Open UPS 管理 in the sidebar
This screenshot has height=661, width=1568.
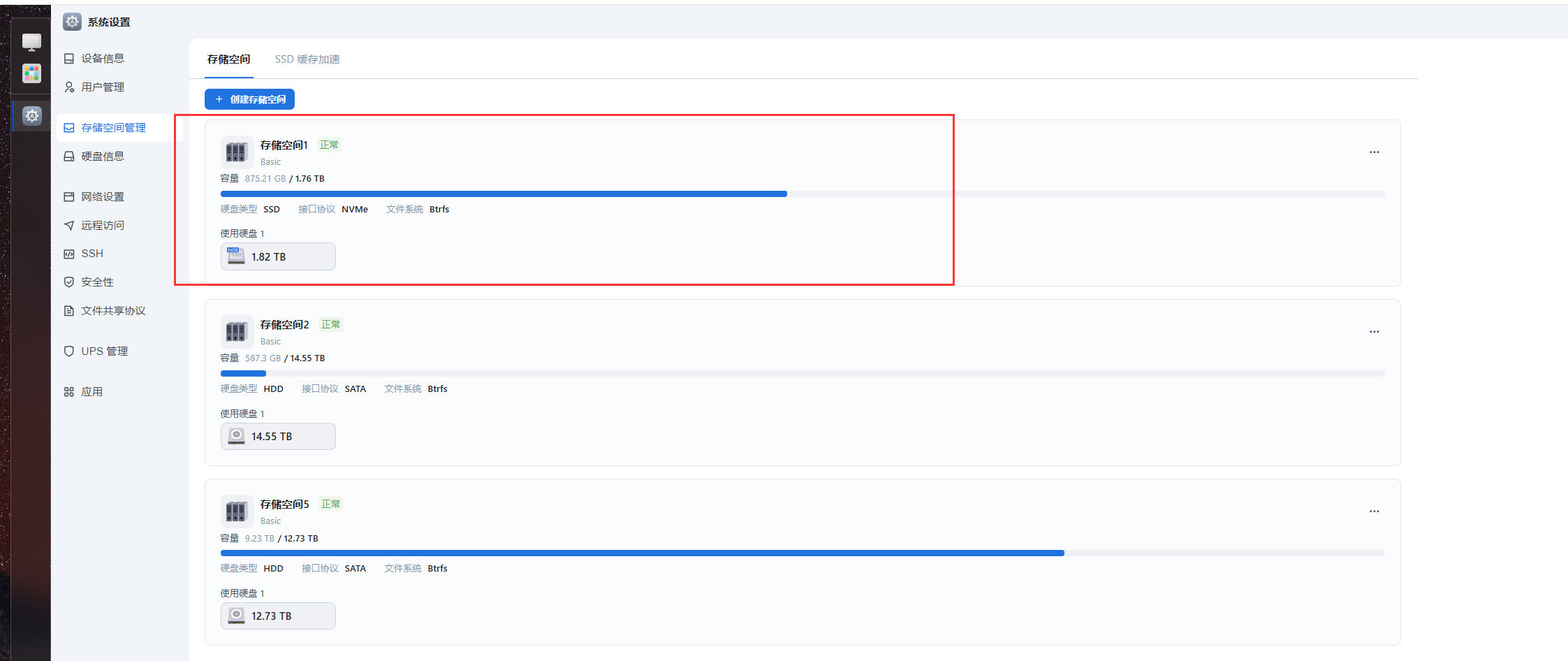[x=104, y=351]
